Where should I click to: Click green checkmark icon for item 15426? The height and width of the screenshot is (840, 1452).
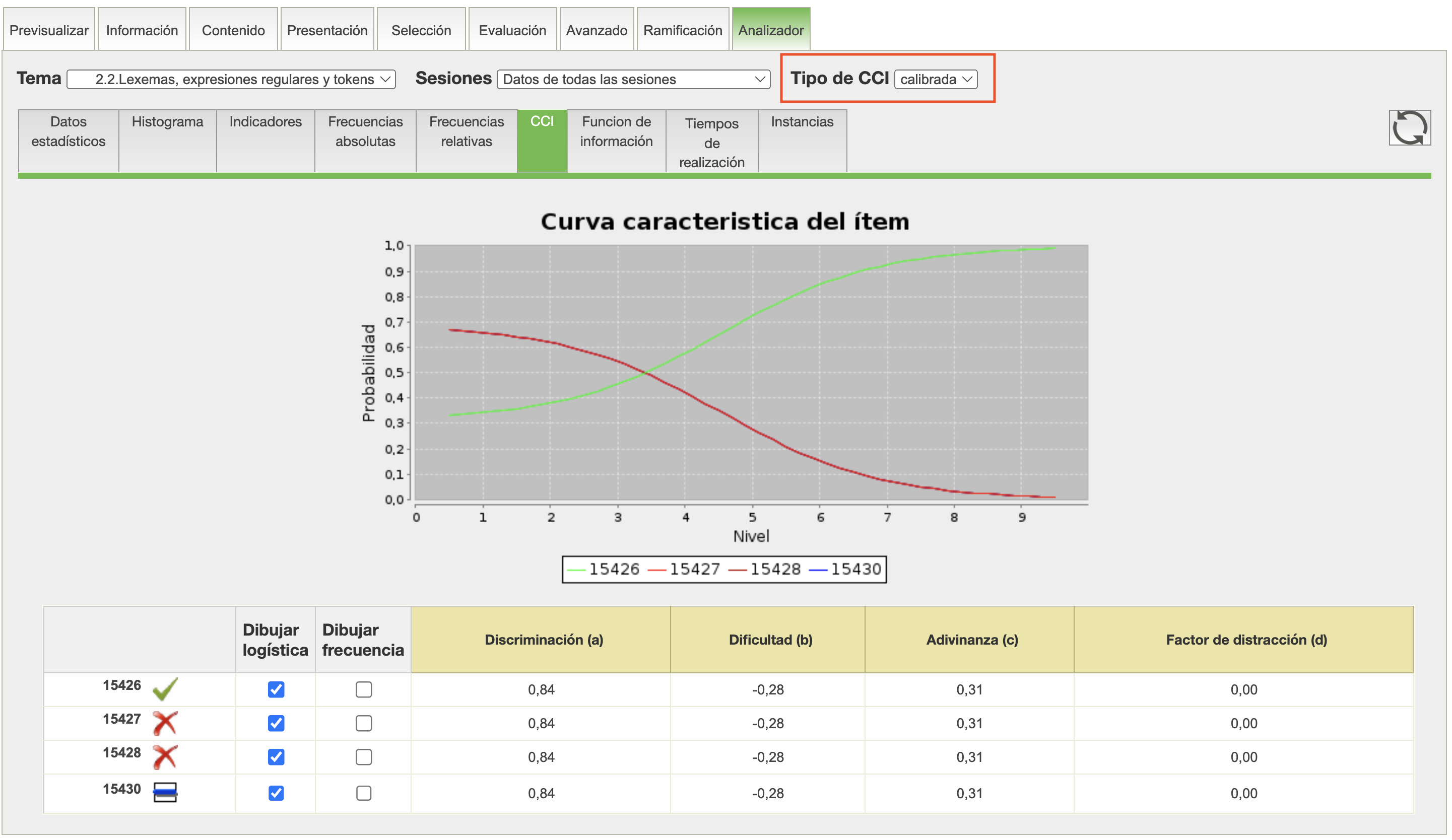165,688
